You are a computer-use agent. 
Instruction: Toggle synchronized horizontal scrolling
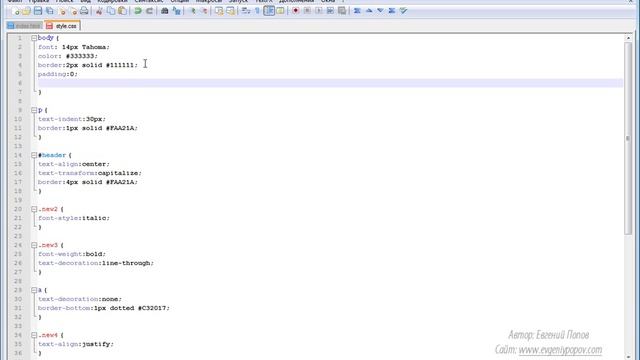(231, 11)
